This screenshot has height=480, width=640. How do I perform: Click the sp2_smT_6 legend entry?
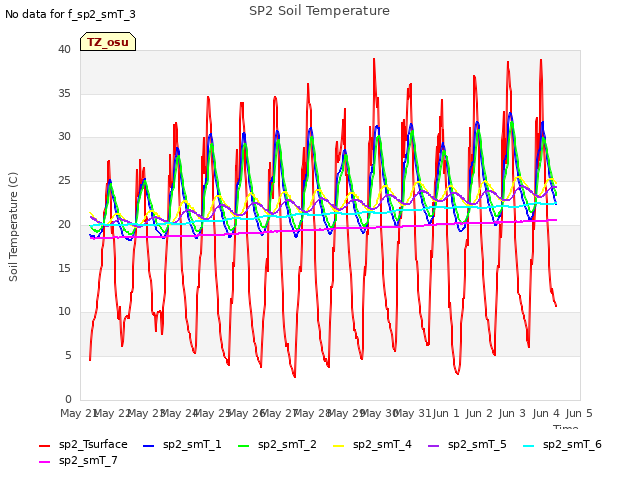click(x=562, y=444)
